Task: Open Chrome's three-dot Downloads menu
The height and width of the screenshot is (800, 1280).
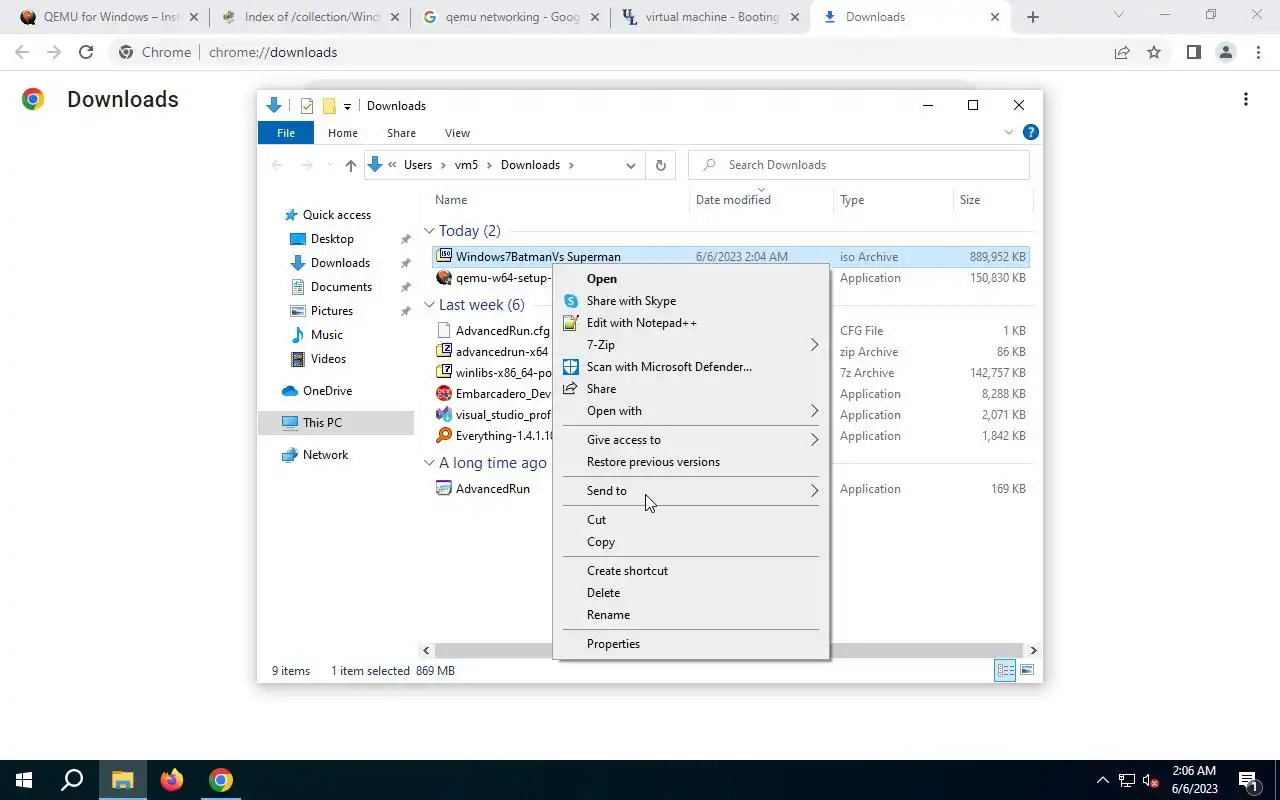Action: tap(1245, 99)
